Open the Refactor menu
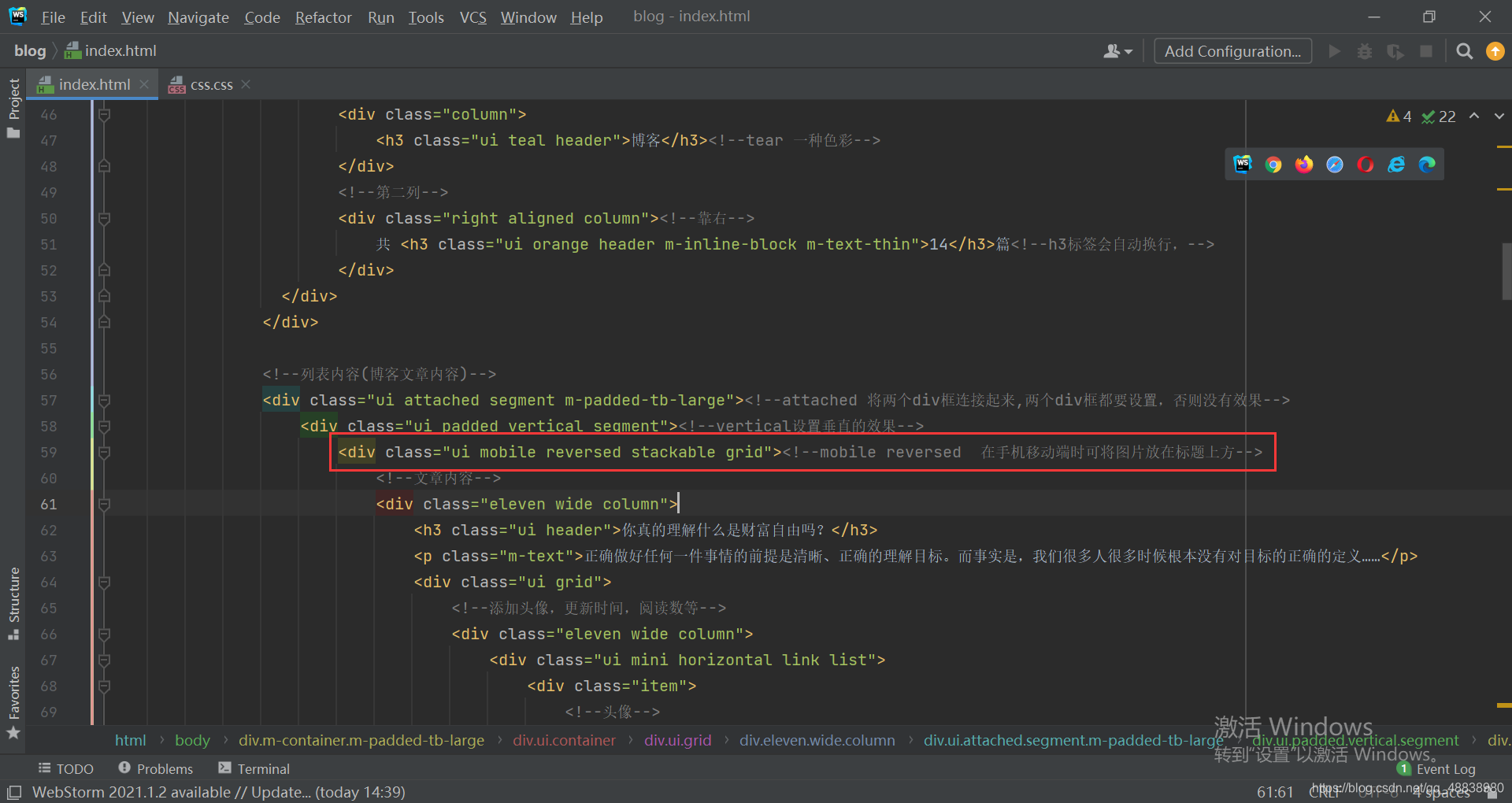The height and width of the screenshot is (803, 1512). pos(323,17)
